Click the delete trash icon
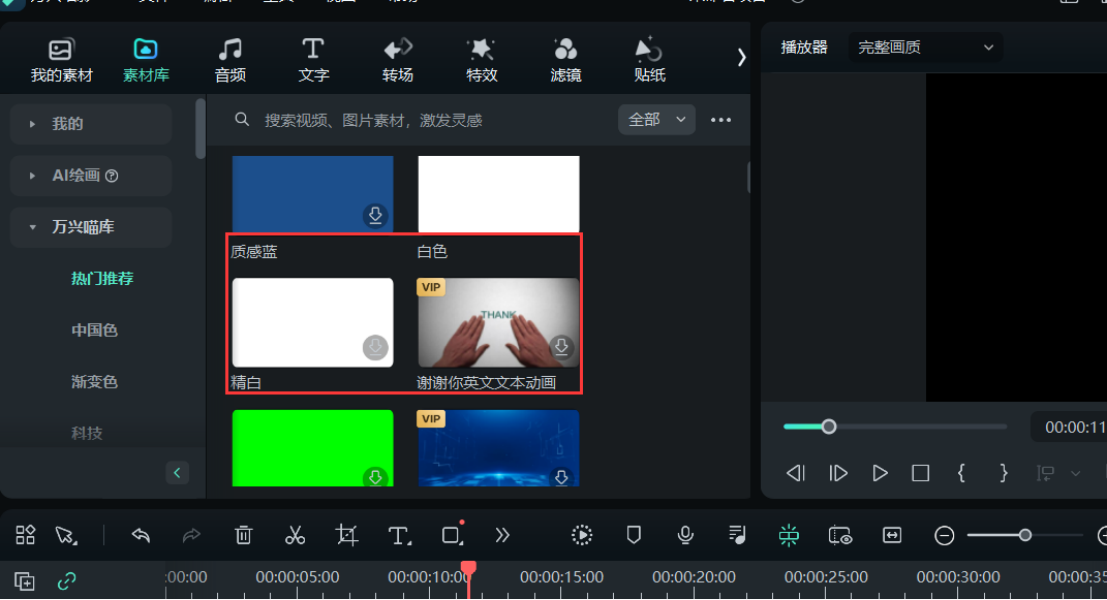 tap(243, 535)
